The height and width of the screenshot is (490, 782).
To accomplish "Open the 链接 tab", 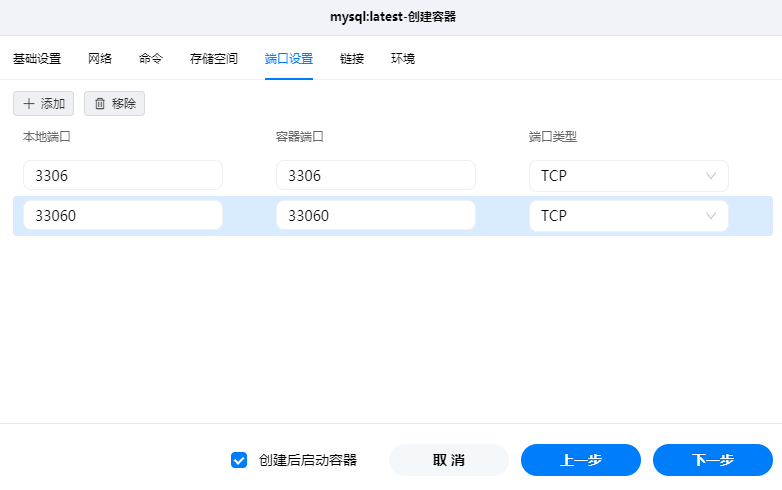I will (352, 59).
